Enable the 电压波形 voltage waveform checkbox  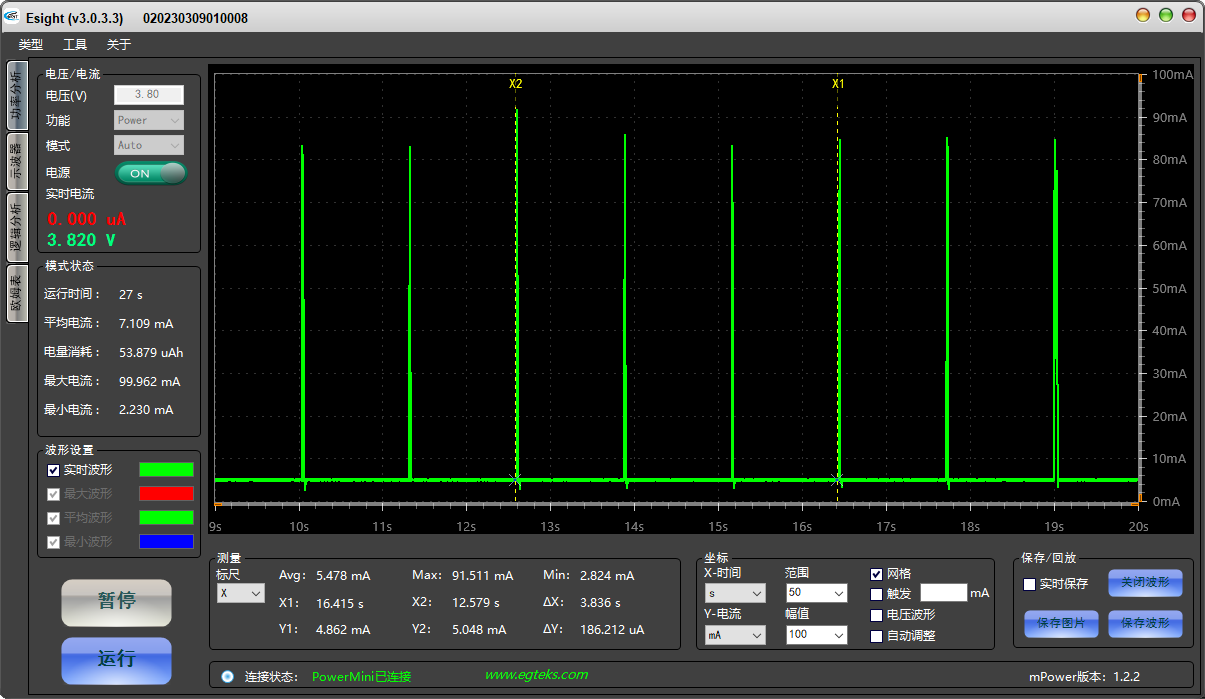tap(877, 615)
